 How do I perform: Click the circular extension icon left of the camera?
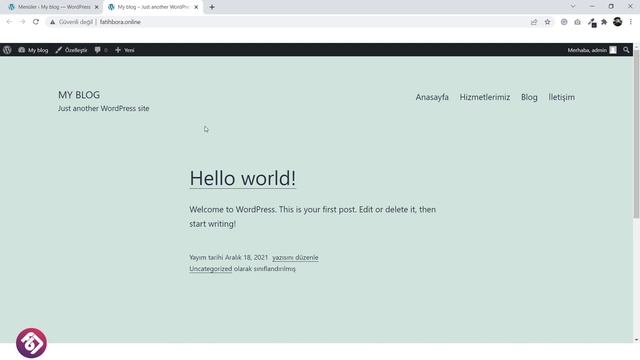click(564, 22)
